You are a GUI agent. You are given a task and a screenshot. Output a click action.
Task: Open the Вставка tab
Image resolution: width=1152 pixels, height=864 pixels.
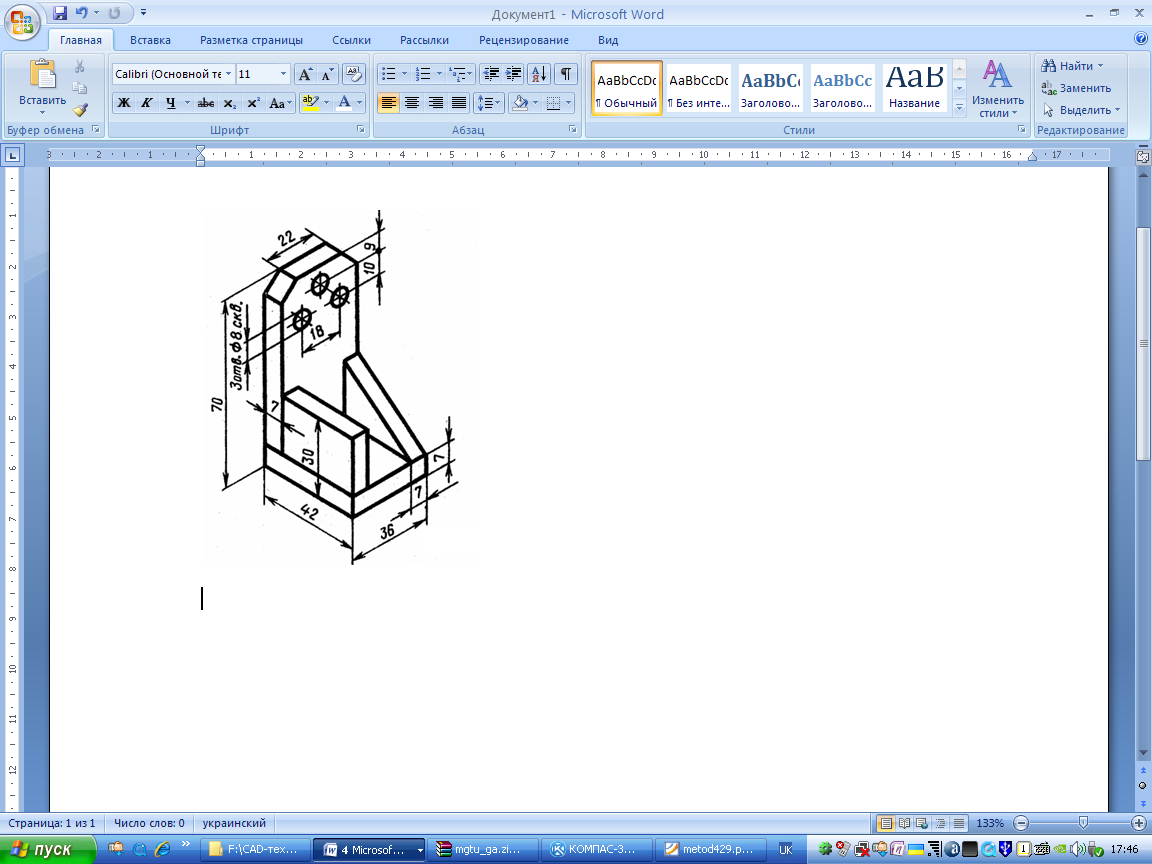150,40
